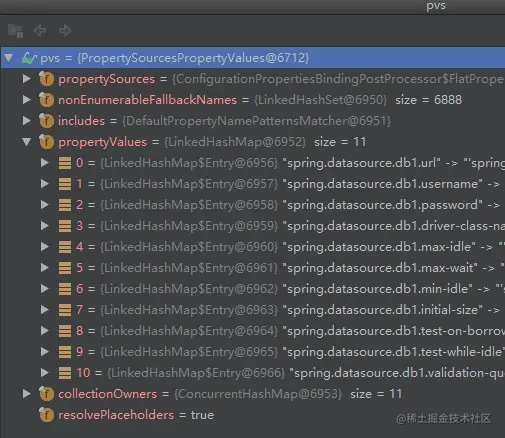
Task: Expand the includes node arrow
Action: point(27,121)
